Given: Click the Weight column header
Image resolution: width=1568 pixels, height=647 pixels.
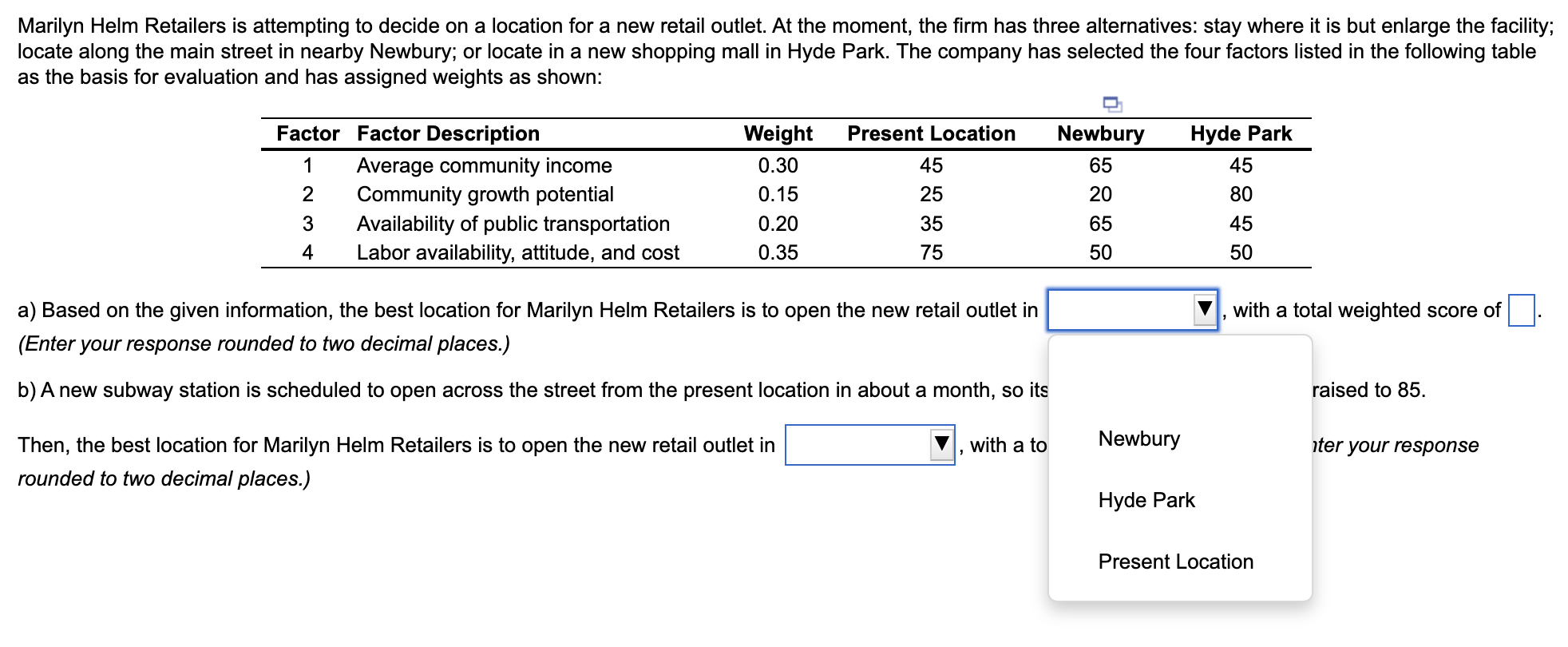Looking at the screenshot, I should pos(777,133).
